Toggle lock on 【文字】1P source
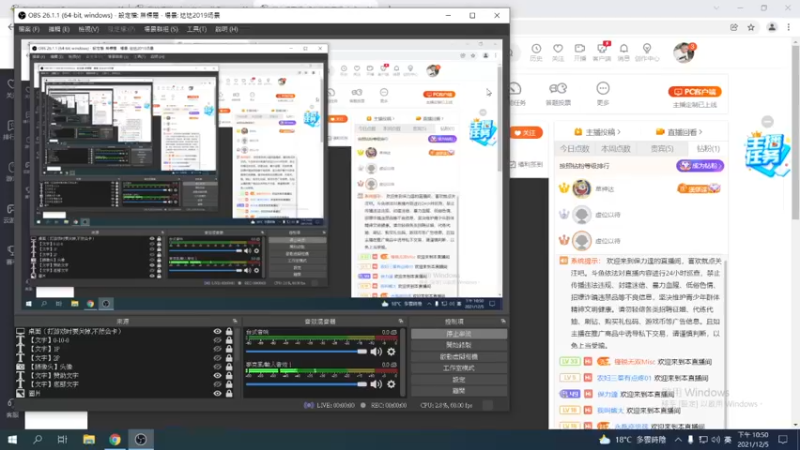Screen dimensions: 800x450 pos(229,349)
